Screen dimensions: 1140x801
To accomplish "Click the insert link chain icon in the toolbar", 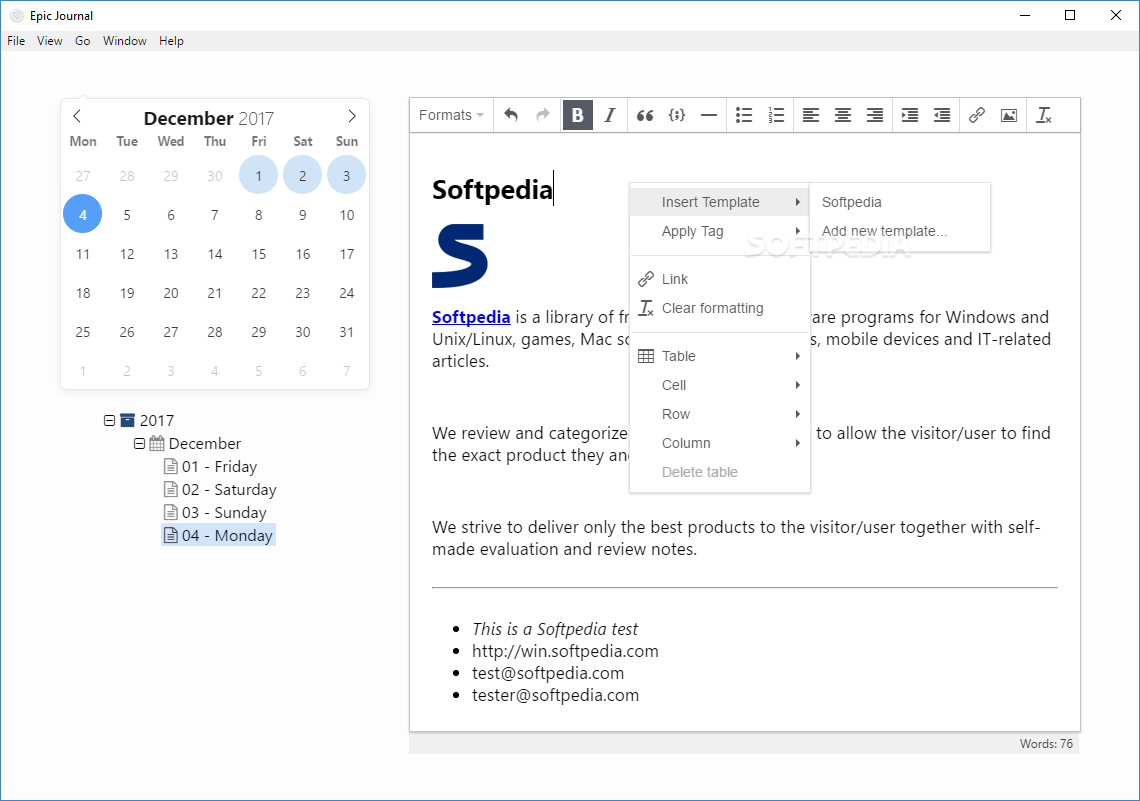I will pos(976,115).
